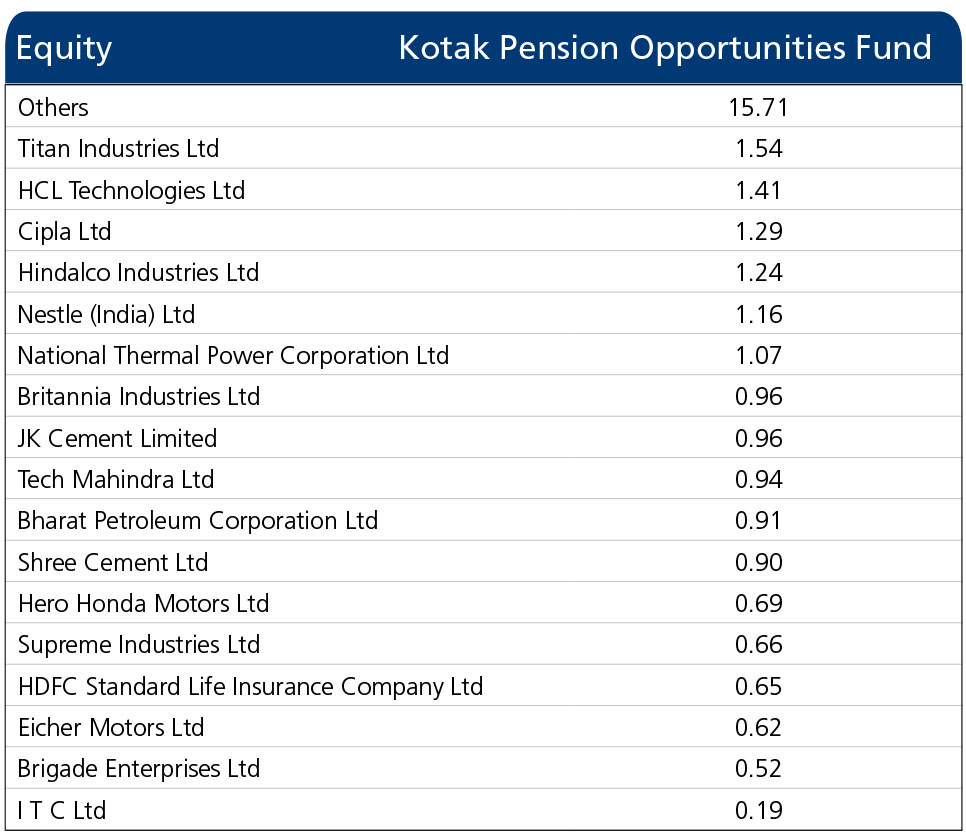Click Eicher Motors Ltd entry
966x840 pixels.
click(111, 727)
